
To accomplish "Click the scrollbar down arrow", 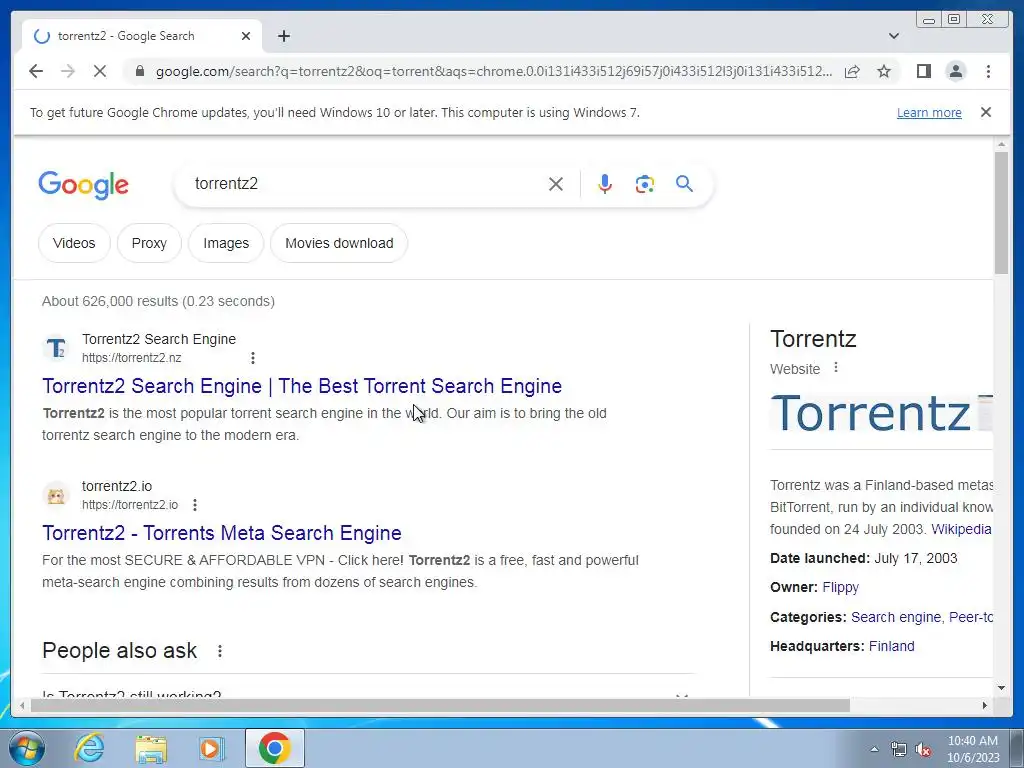I will (1001, 688).
